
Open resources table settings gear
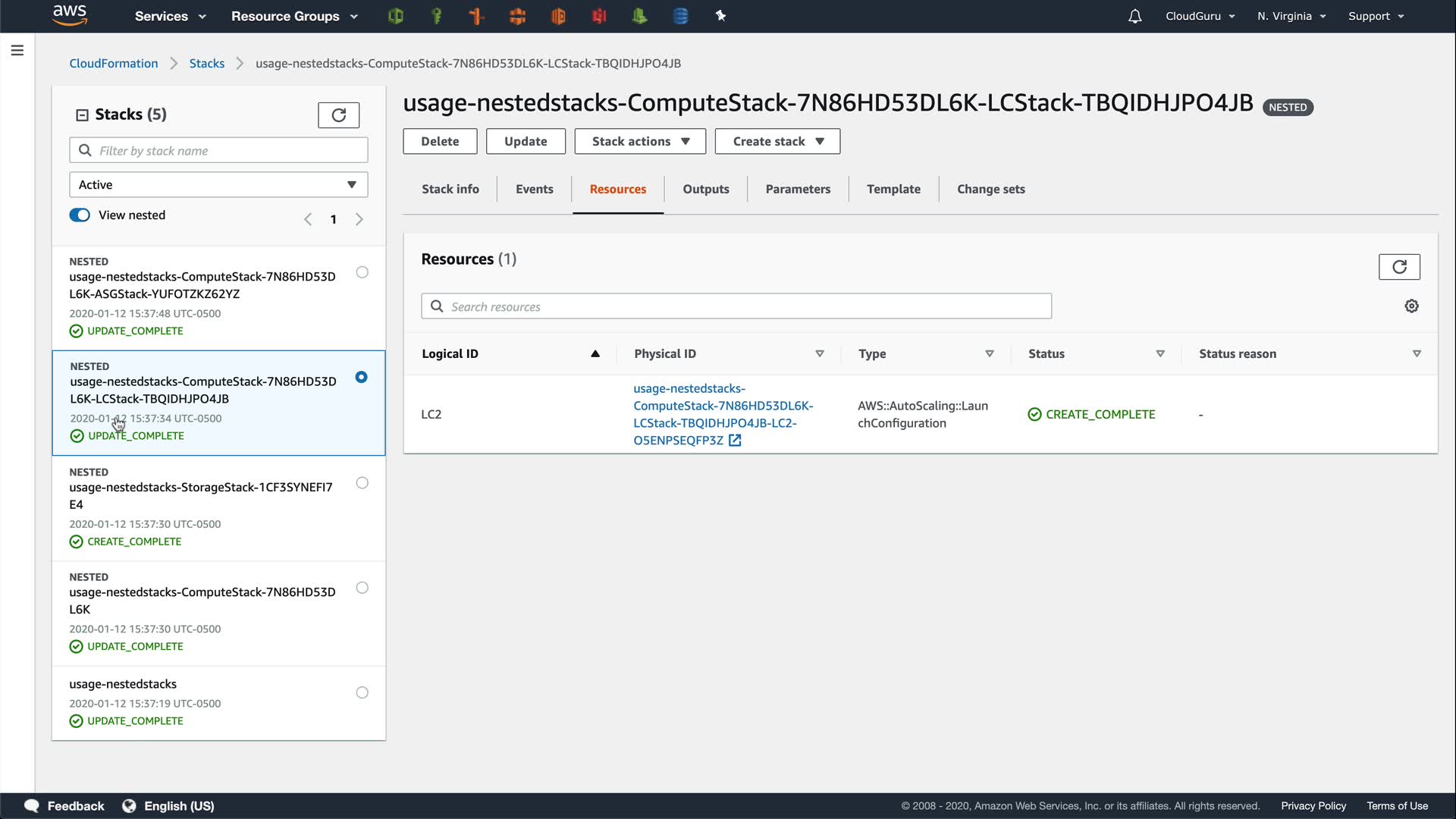1411,306
